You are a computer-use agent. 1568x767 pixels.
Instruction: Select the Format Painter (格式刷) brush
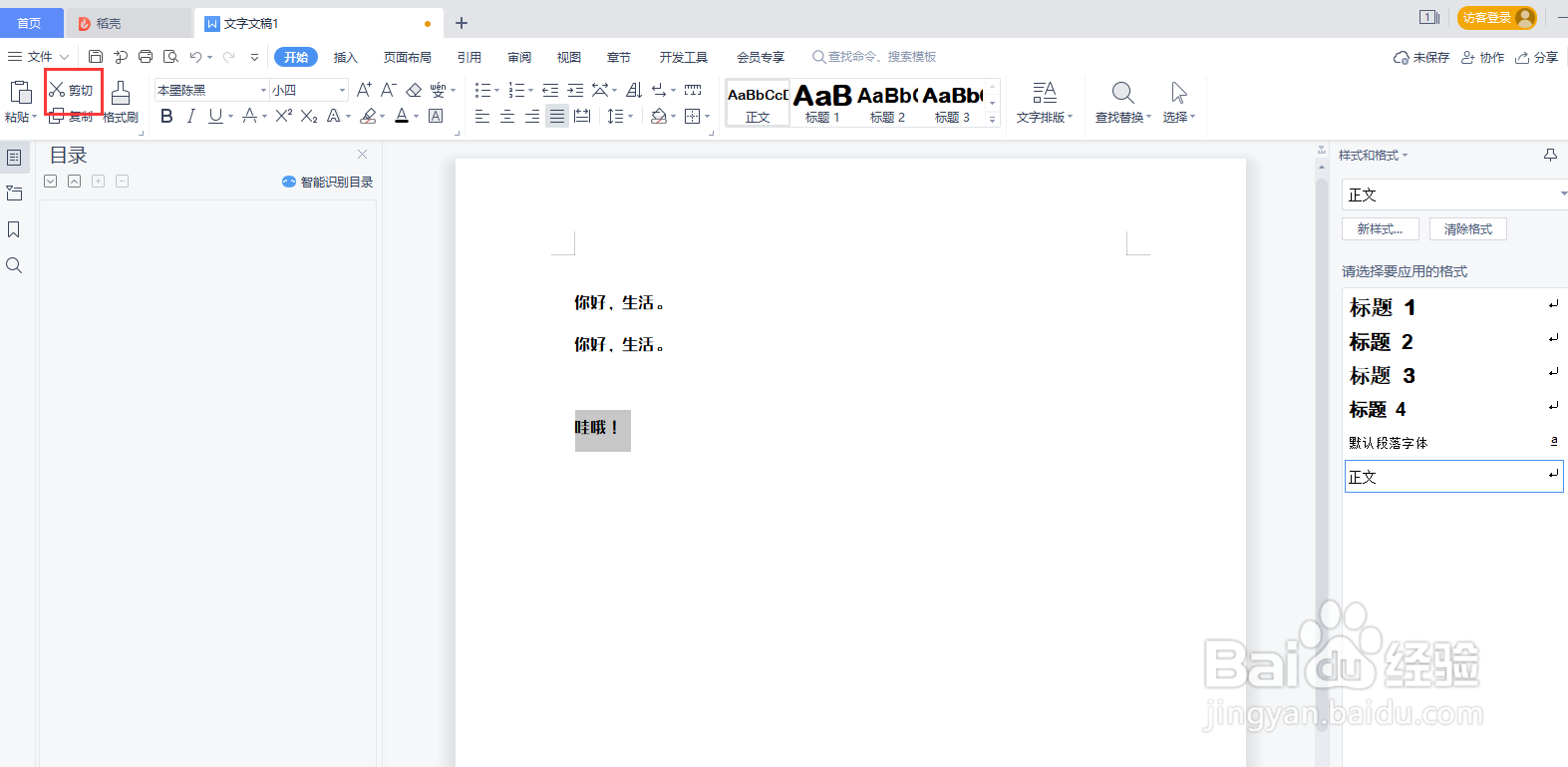click(x=121, y=102)
